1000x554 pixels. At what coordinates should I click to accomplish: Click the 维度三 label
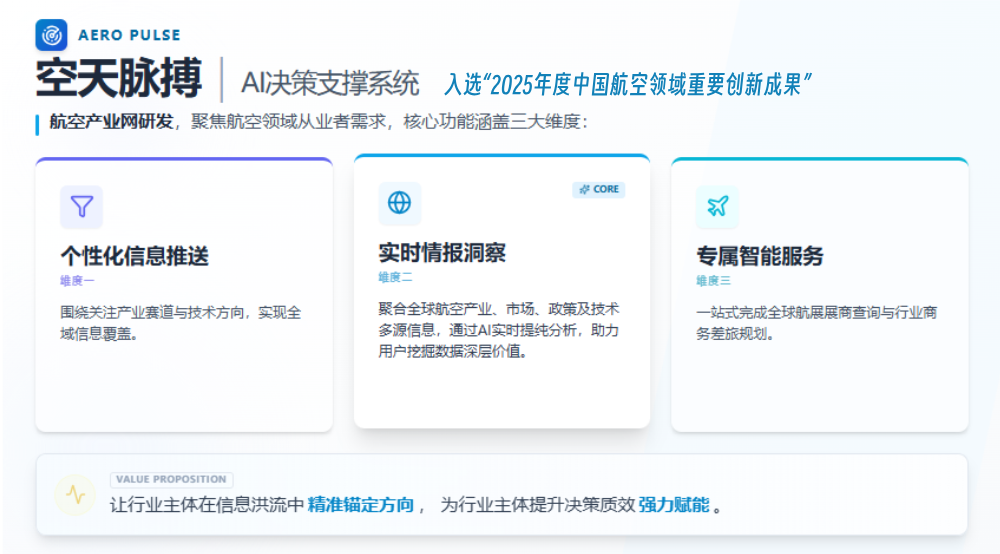tap(713, 281)
